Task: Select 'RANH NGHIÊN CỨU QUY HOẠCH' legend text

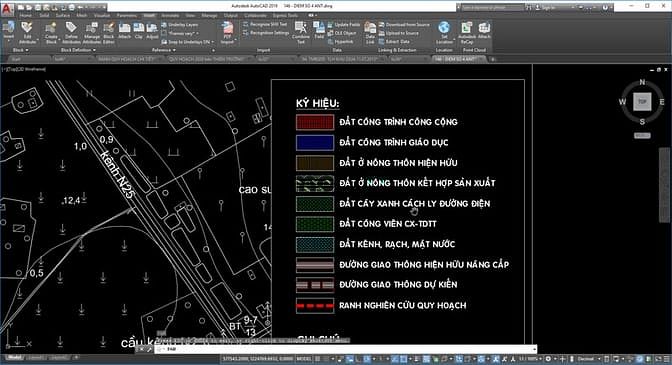Action: (402, 305)
